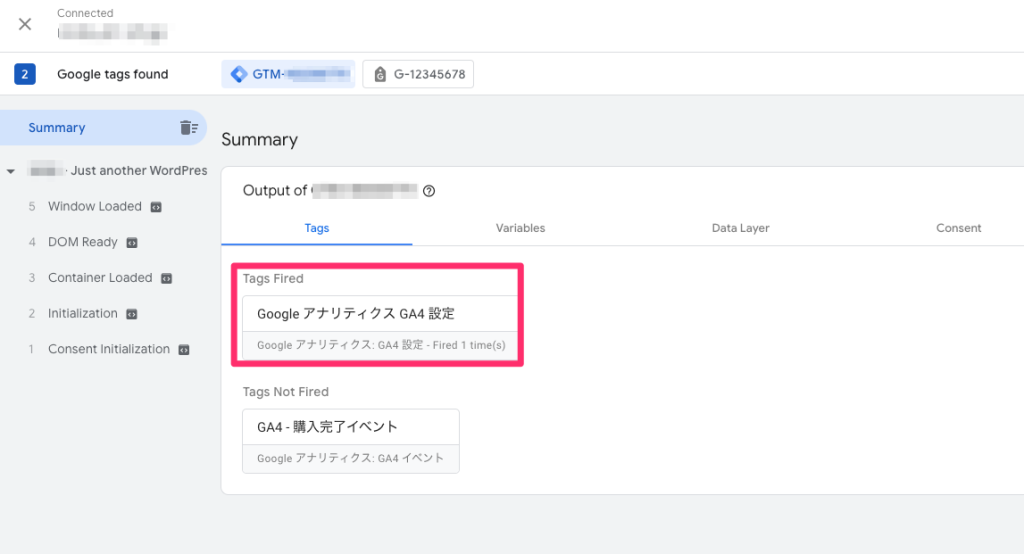The width and height of the screenshot is (1024, 554).
Task: Click the Tags Not Fired heading
Action: pos(285,392)
